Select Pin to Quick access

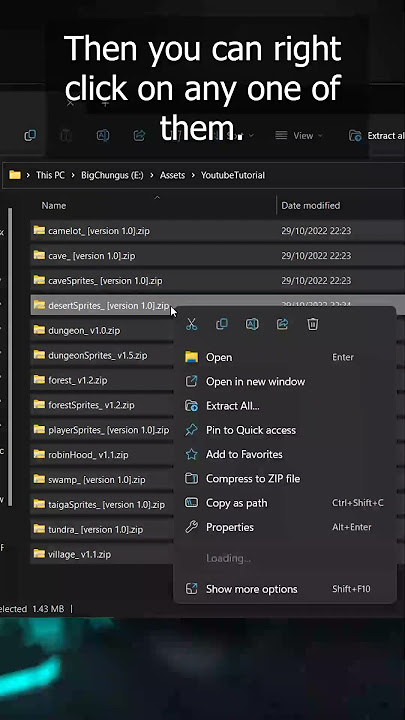click(x=285, y=430)
